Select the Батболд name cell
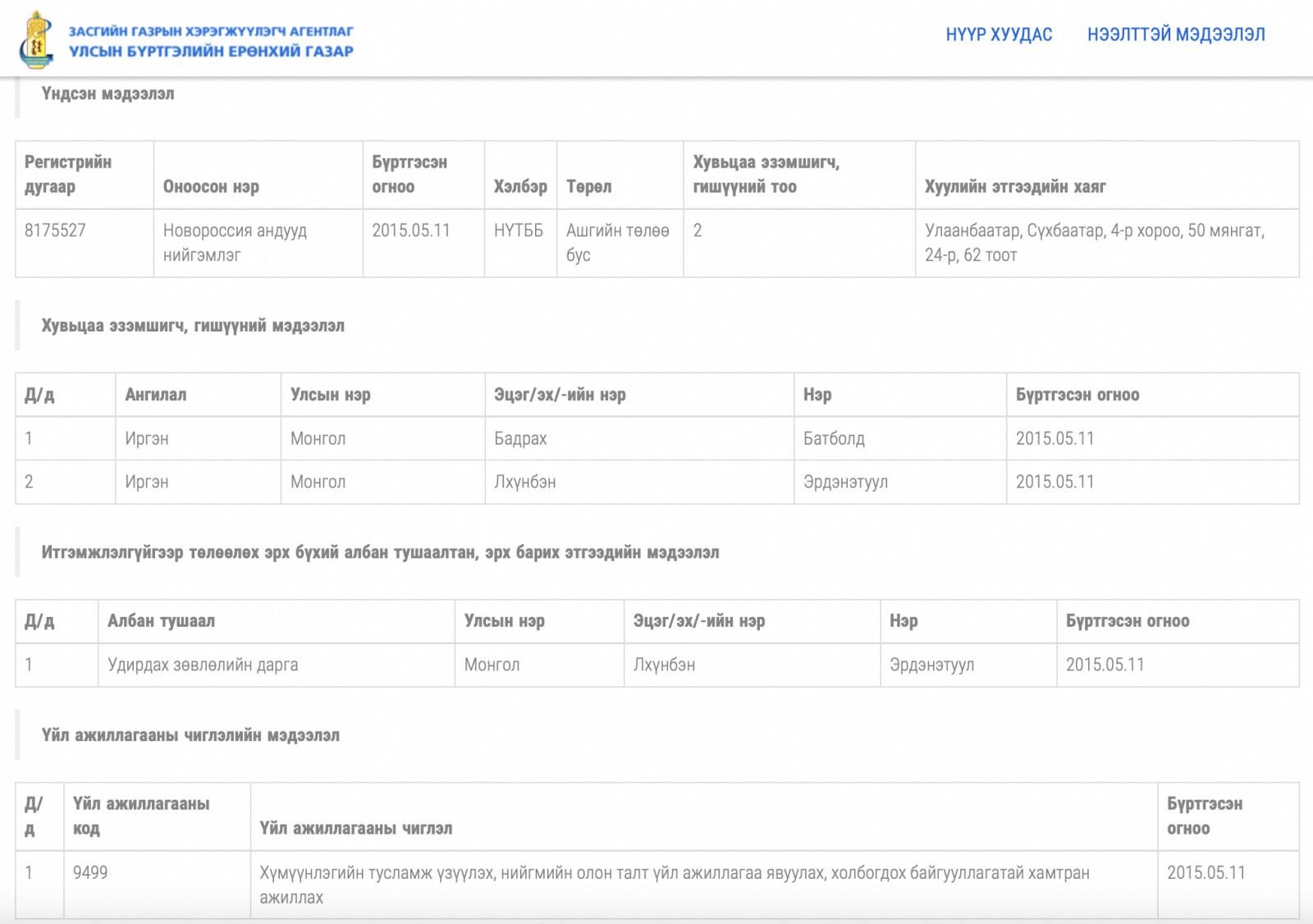This screenshot has height=924, width=1313. pos(899,438)
